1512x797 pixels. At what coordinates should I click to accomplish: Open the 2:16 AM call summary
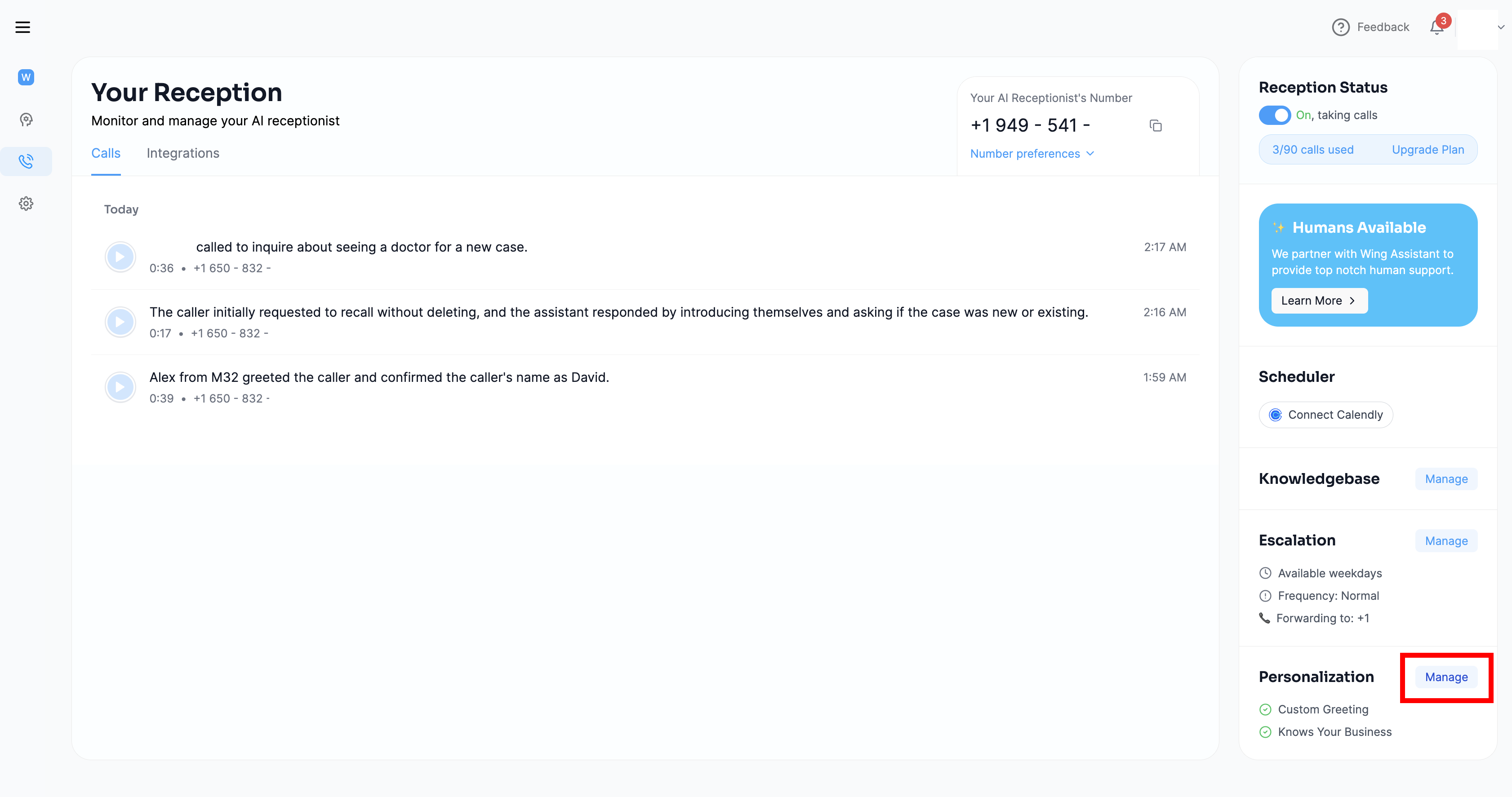[x=618, y=312]
